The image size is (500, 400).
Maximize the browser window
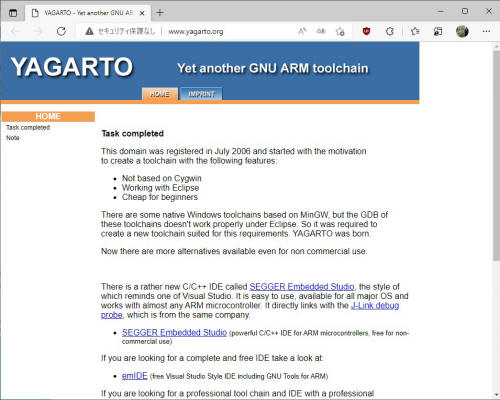(465, 11)
